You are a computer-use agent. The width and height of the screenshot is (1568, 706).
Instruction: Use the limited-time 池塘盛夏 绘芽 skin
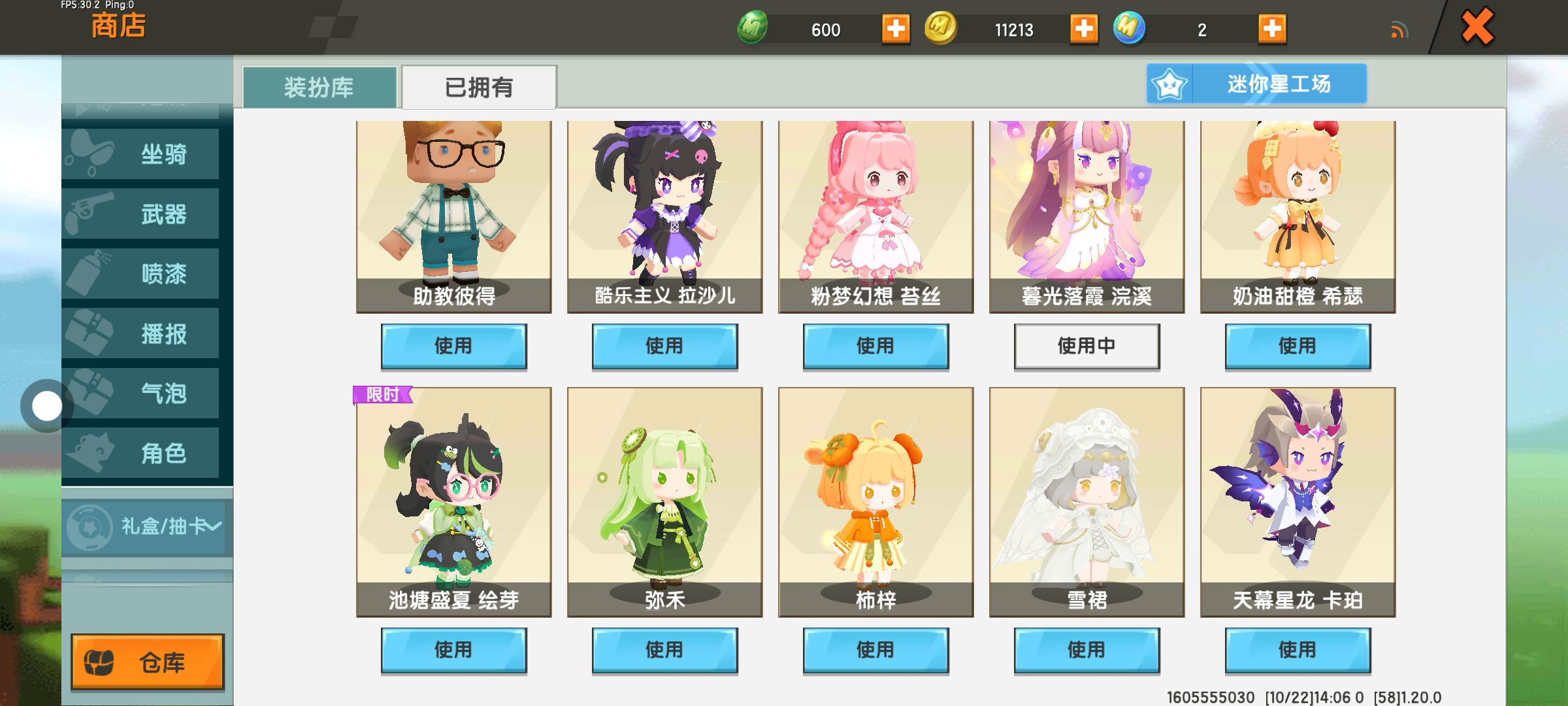click(x=453, y=650)
